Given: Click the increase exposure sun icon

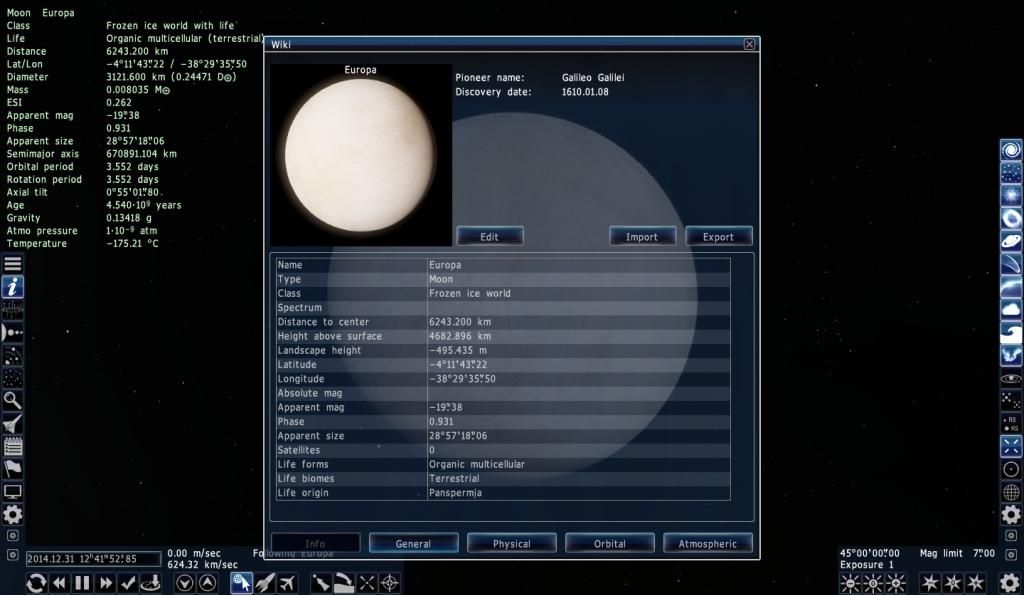Looking at the screenshot, I should pos(896,582).
